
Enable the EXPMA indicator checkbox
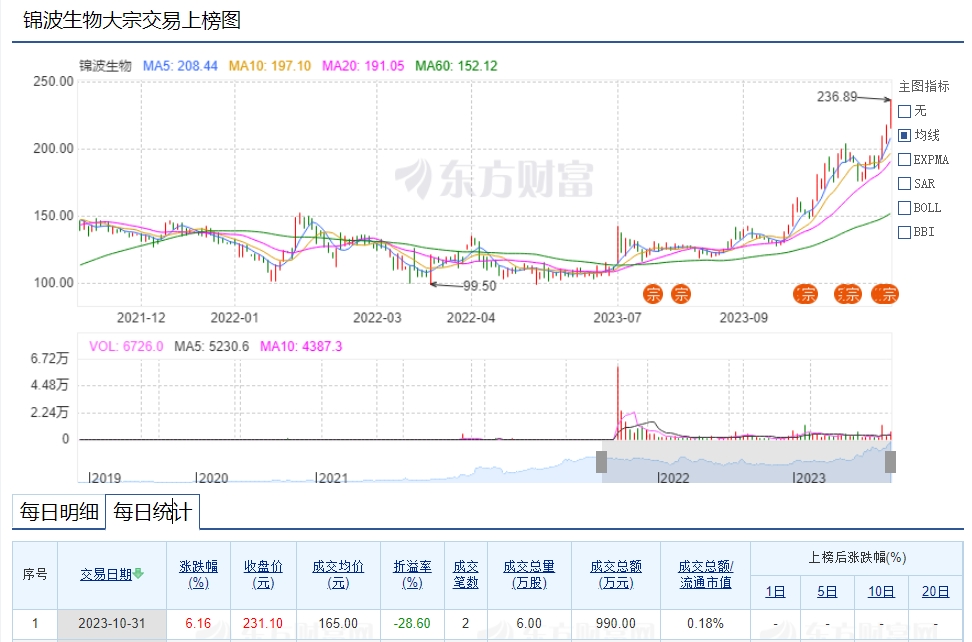pos(905,159)
